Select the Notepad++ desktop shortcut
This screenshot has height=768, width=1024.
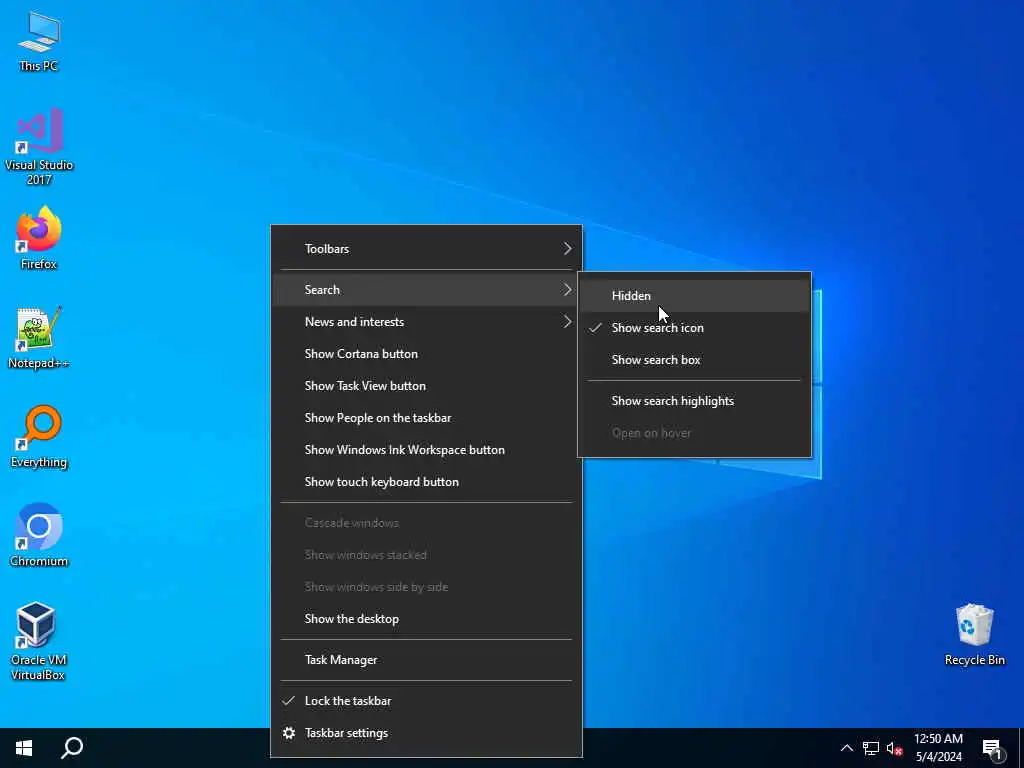39,338
